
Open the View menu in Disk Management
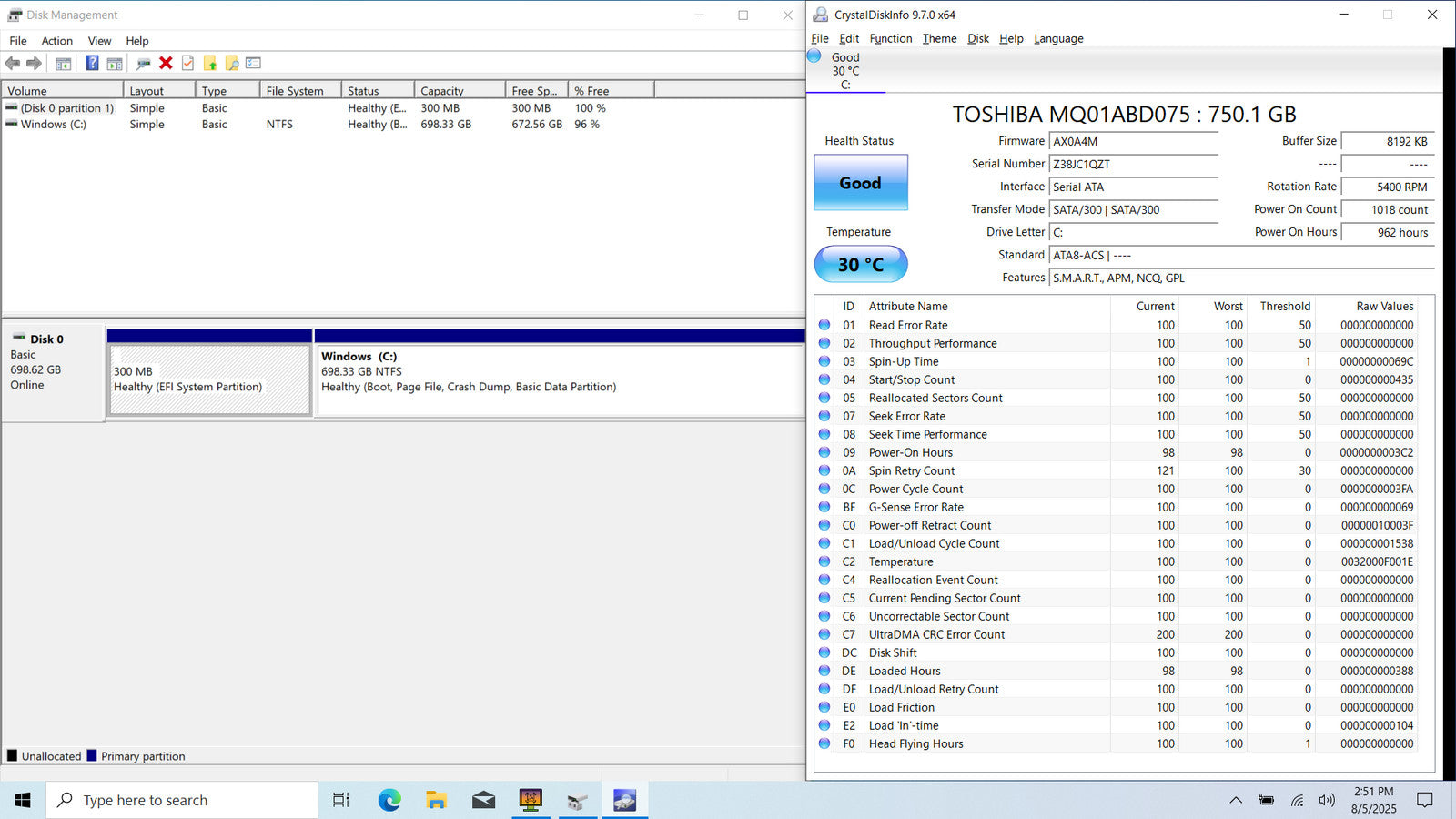(99, 41)
